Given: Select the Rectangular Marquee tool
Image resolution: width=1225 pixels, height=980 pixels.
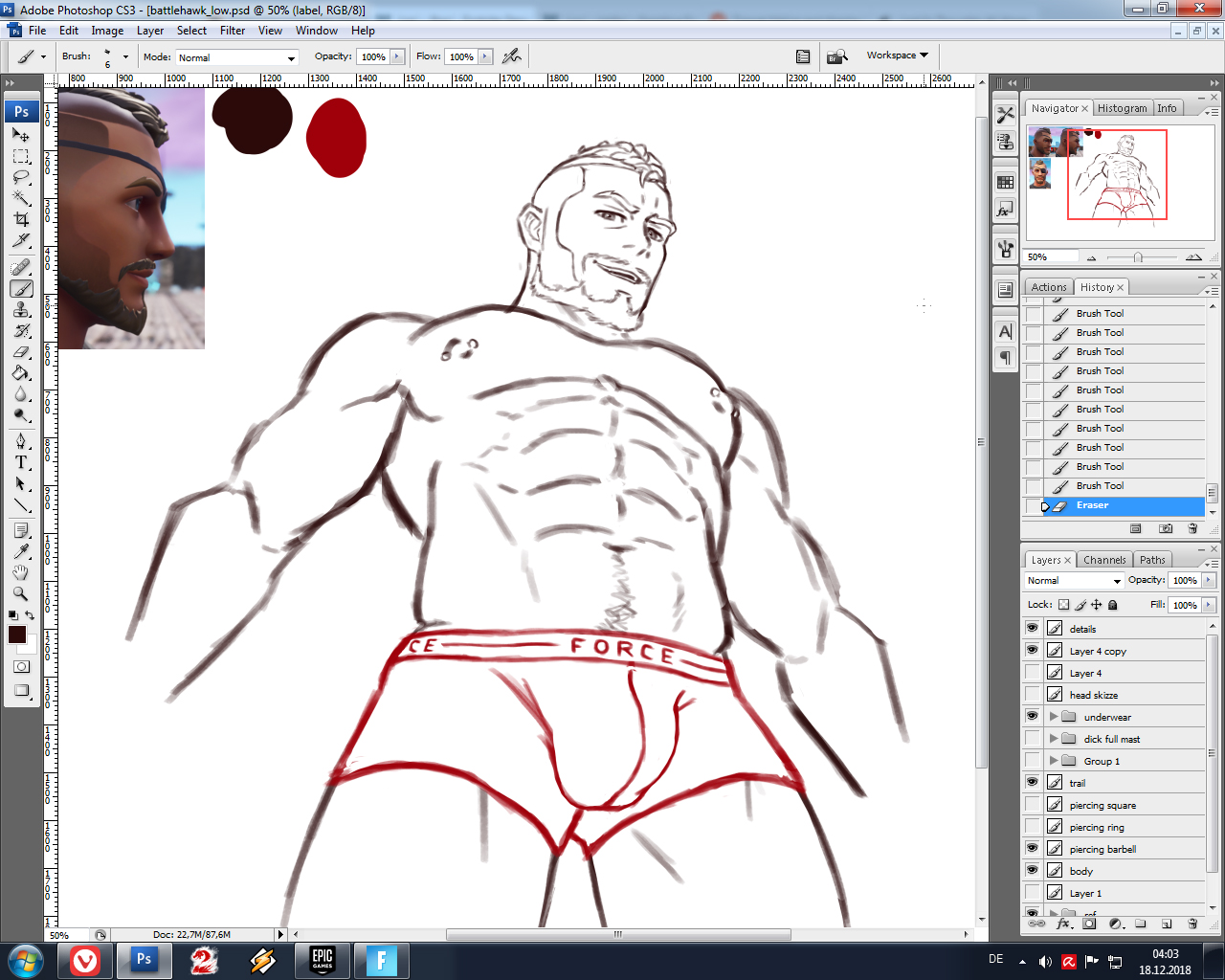Looking at the screenshot, I should coord(21,156).
